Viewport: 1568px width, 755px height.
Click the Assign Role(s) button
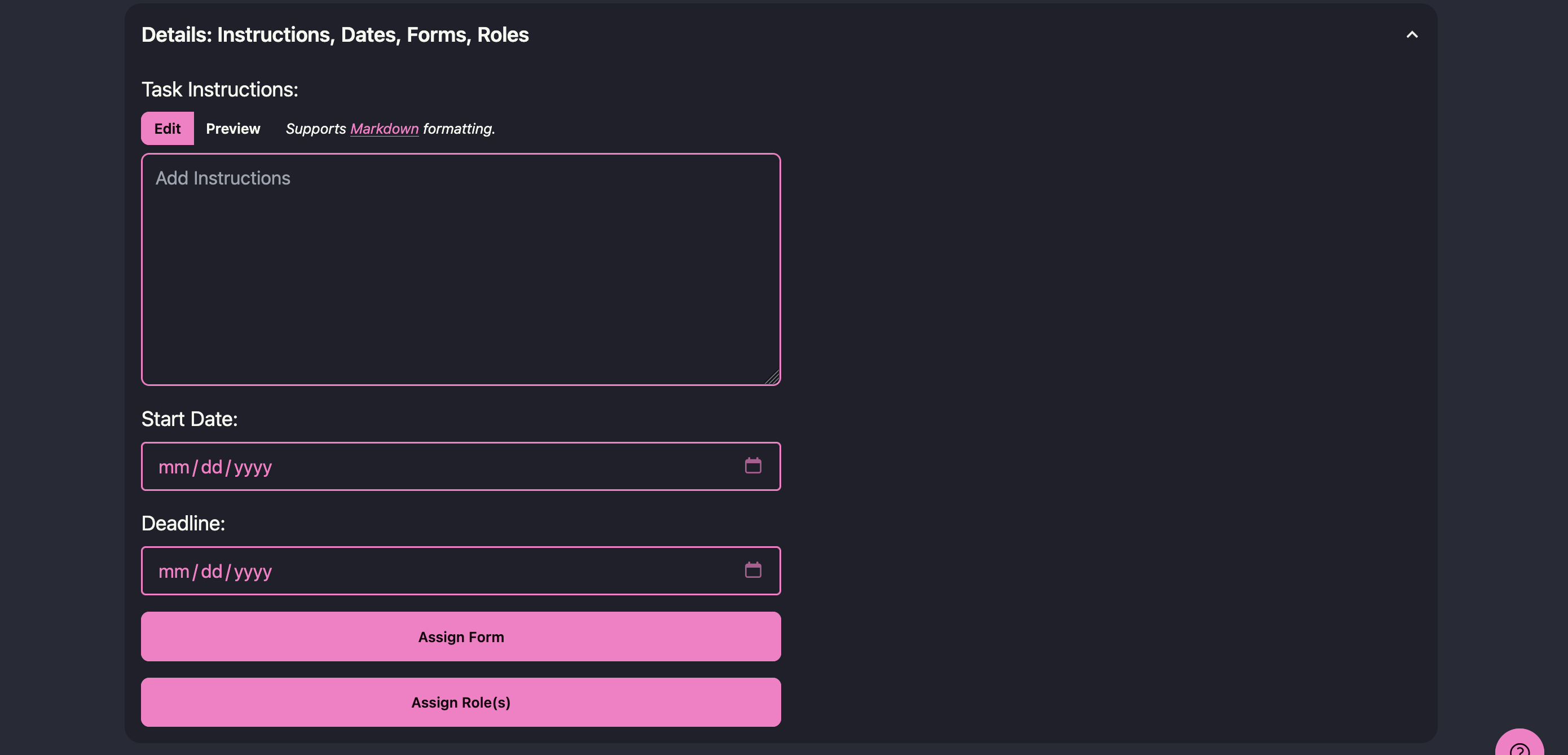(x=461, y=702)
